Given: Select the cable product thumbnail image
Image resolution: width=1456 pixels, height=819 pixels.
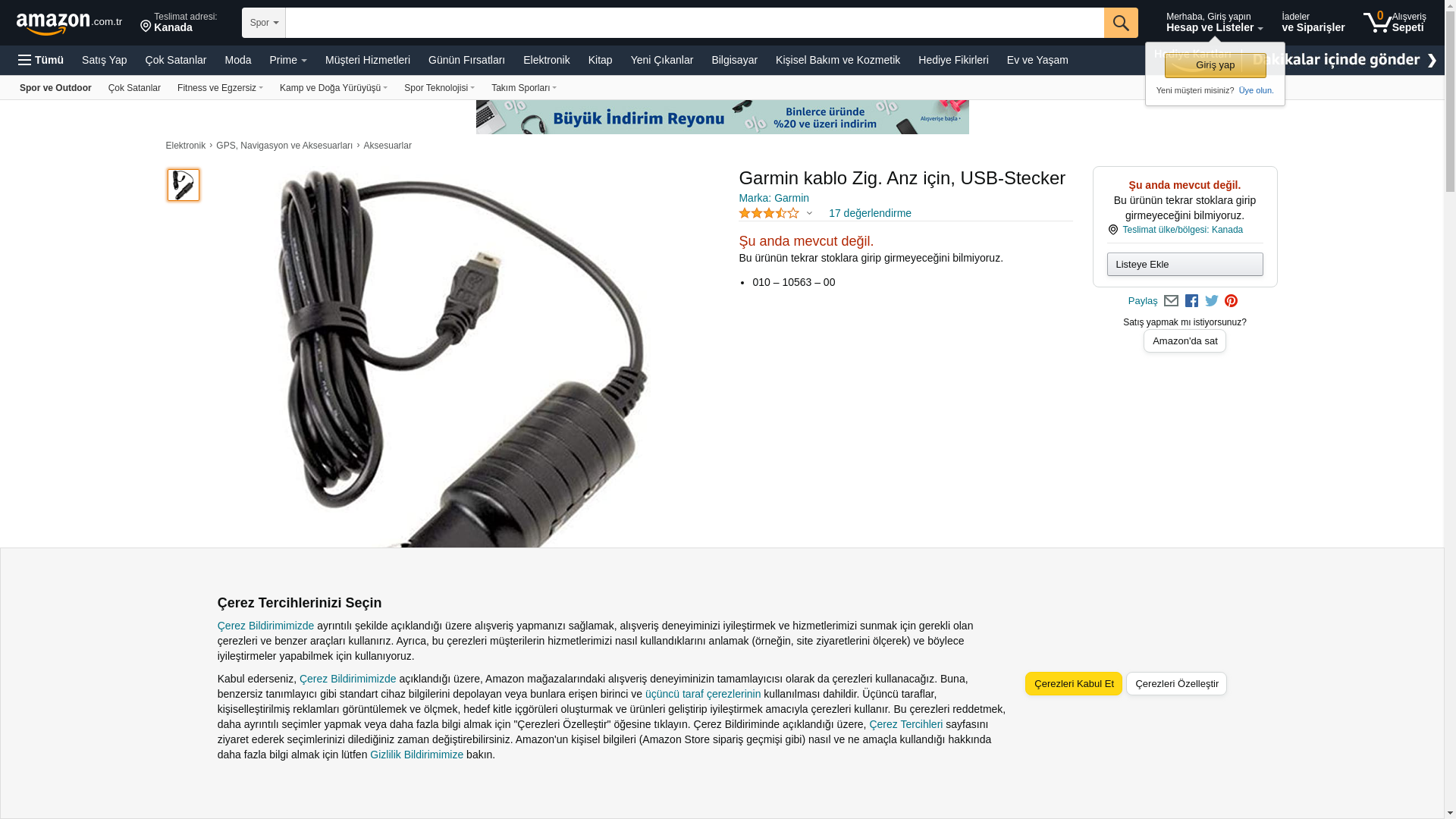Looking at the screenshot, I should tap(184, 185).
